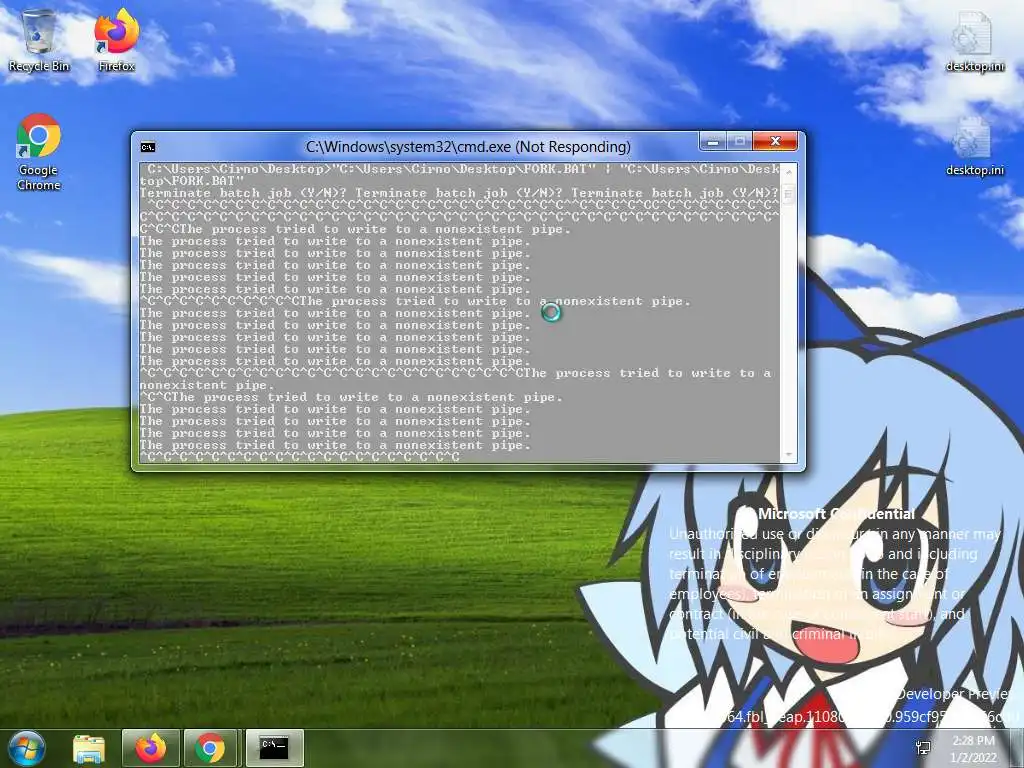This screenshot has height=768, width=1024.
Task: Select the top desktop.ini file icon
Action: (x=974, y=40)
